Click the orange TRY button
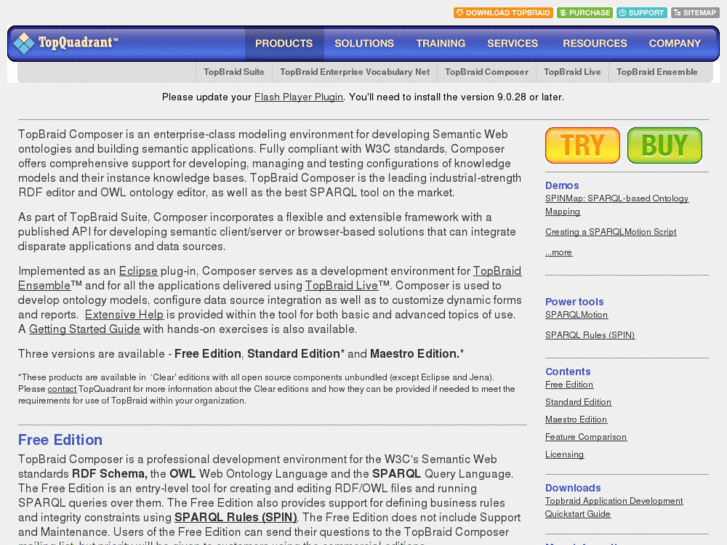 point(582,145)
